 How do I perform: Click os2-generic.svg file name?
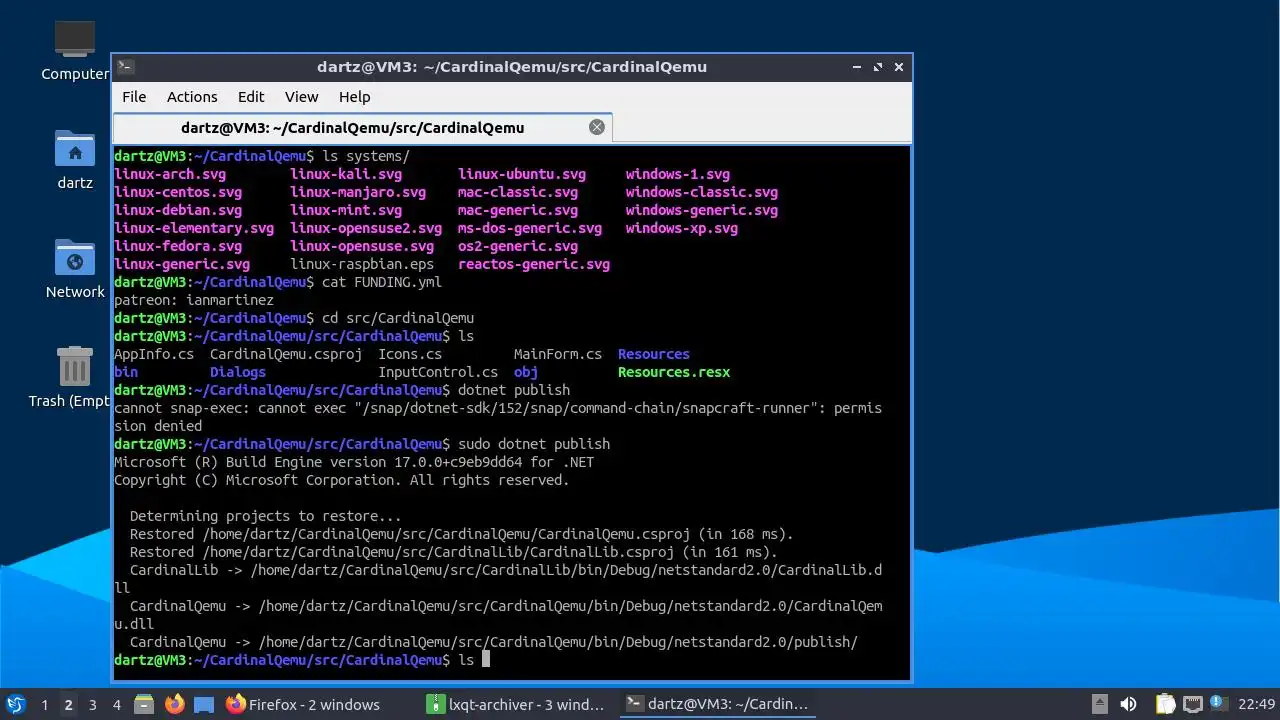518,246
